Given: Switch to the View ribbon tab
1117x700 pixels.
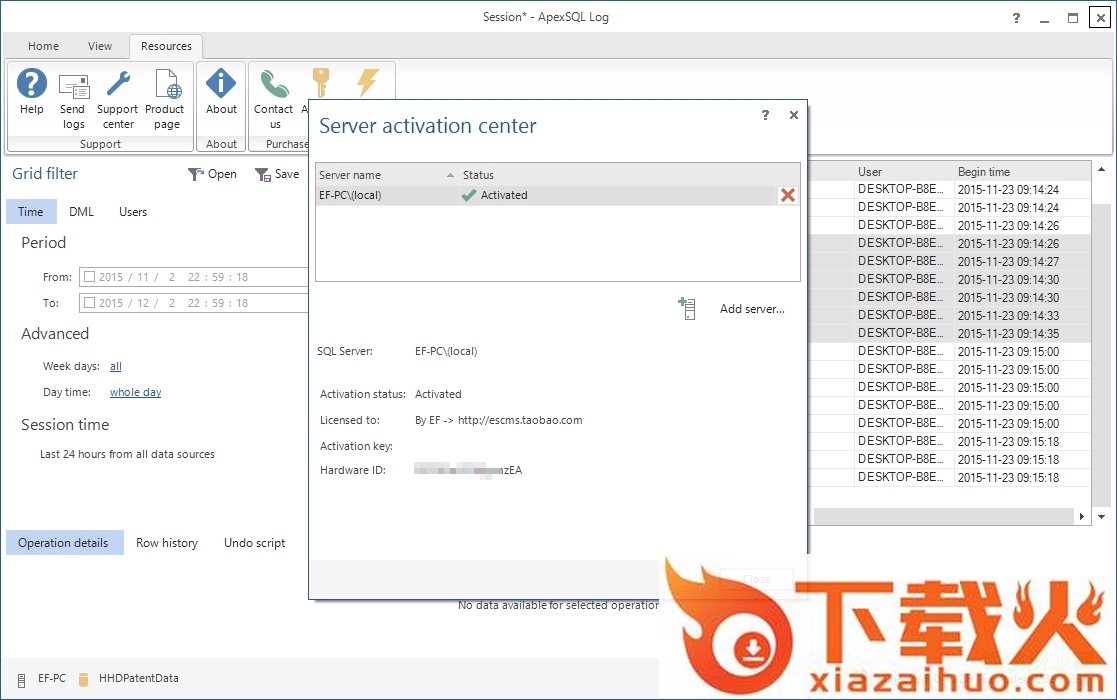Looking at the screenshot, I should [100, 46].
